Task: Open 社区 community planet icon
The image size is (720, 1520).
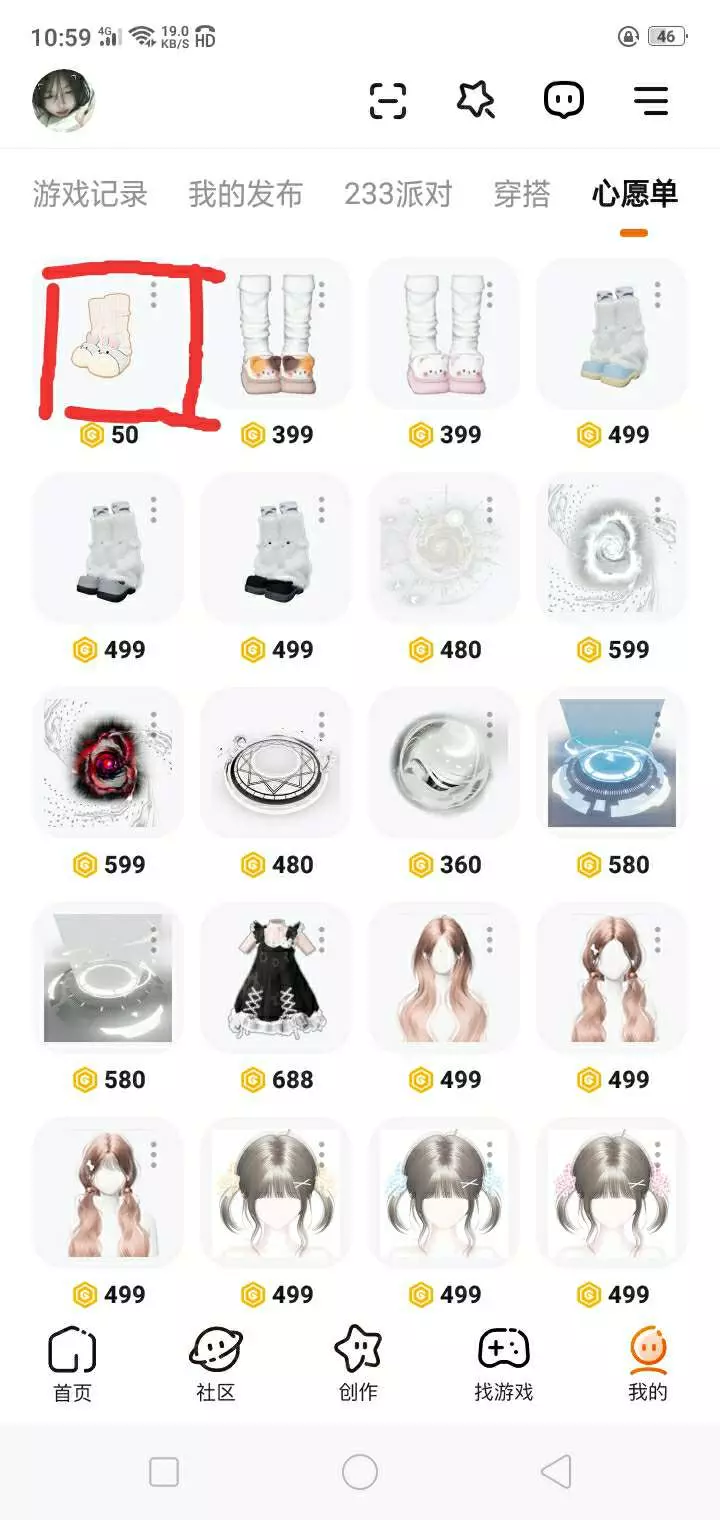Action: 215,1364
